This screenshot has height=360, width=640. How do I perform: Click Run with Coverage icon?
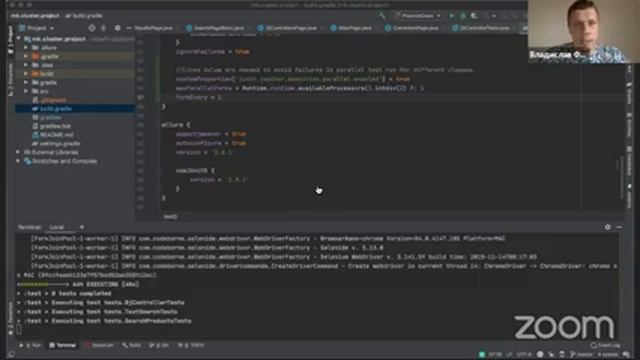click(x=474, y=16)
